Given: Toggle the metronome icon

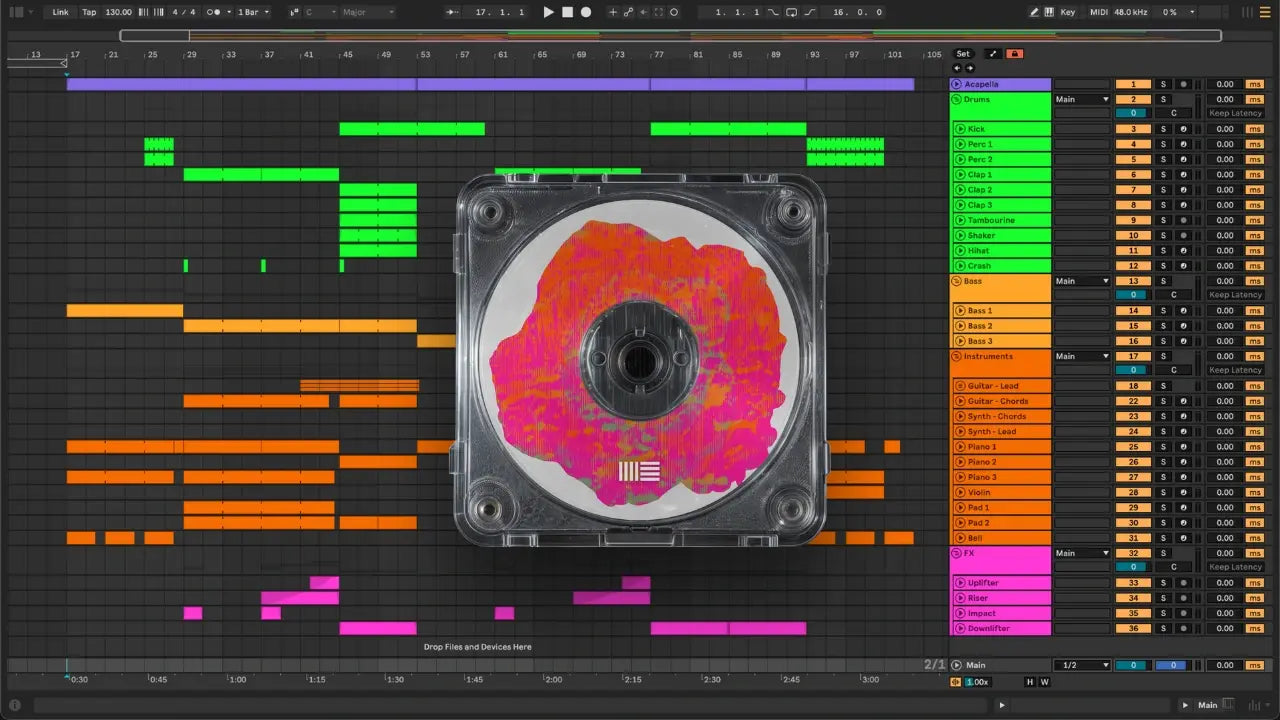Looking at the screenshot, I should click(213, 12).
